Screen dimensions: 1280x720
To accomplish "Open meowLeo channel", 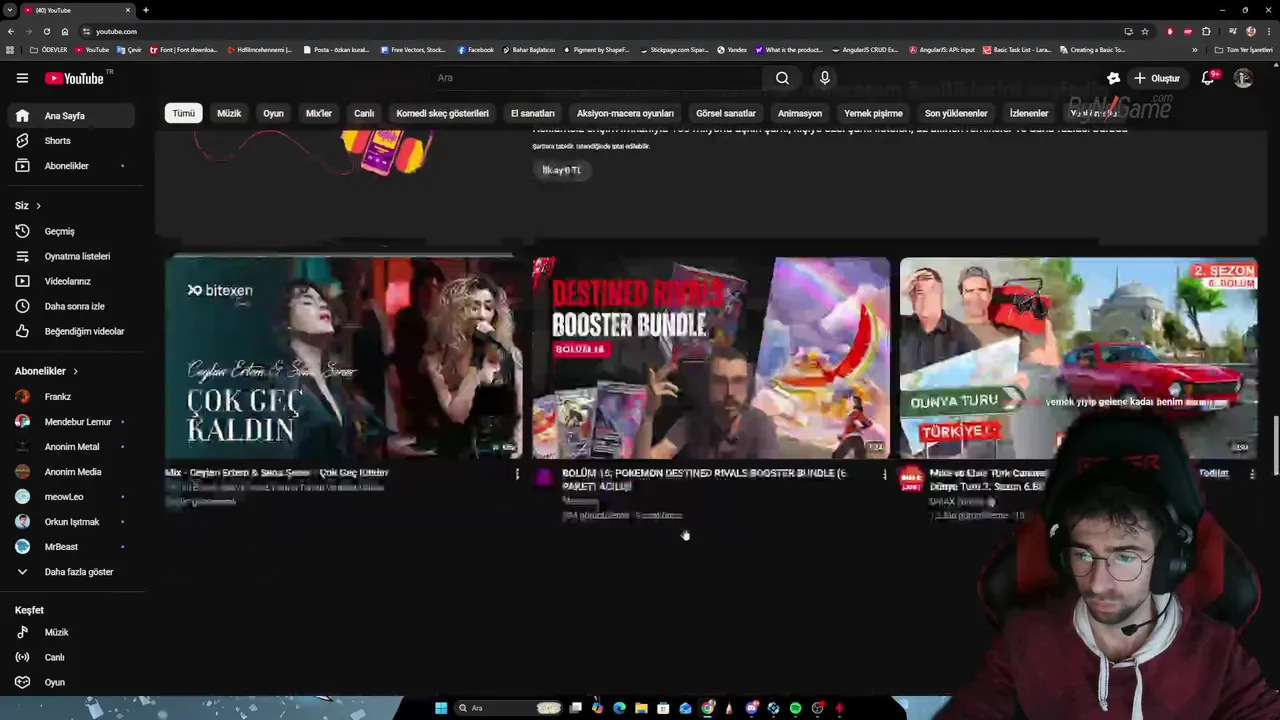I will click(x=70, y=497).
